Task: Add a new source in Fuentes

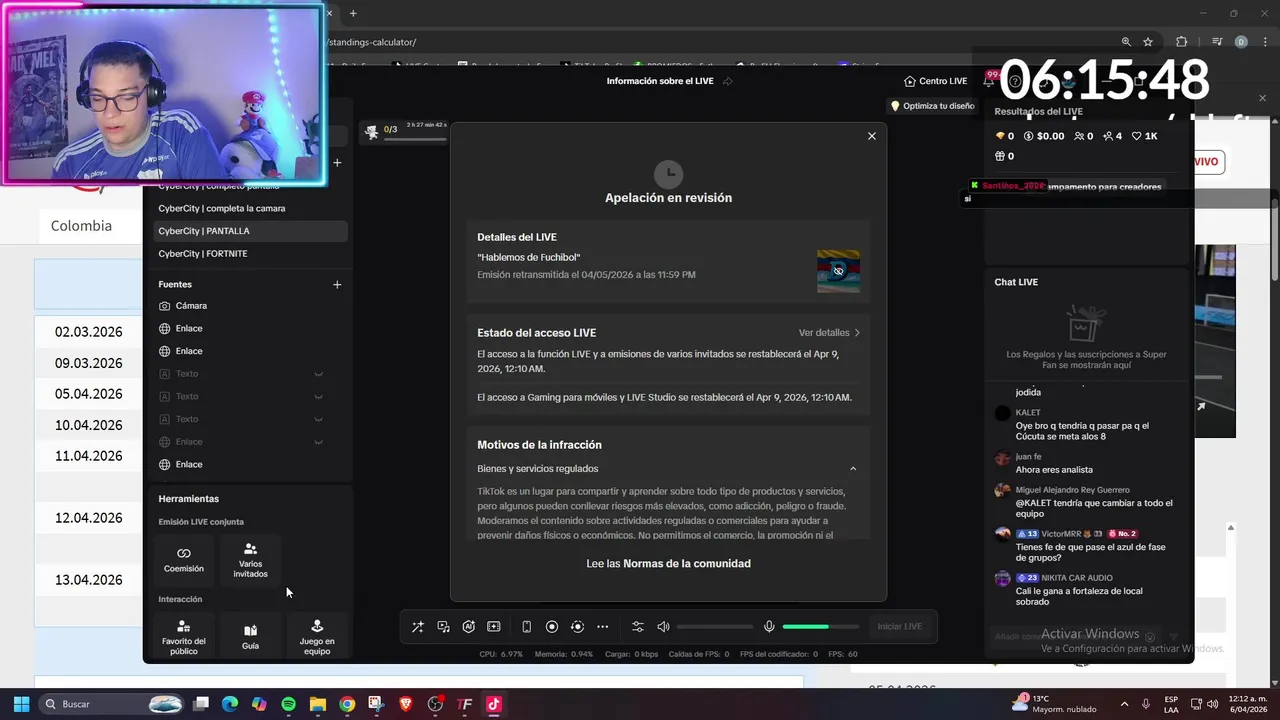Action: [337, 285]
